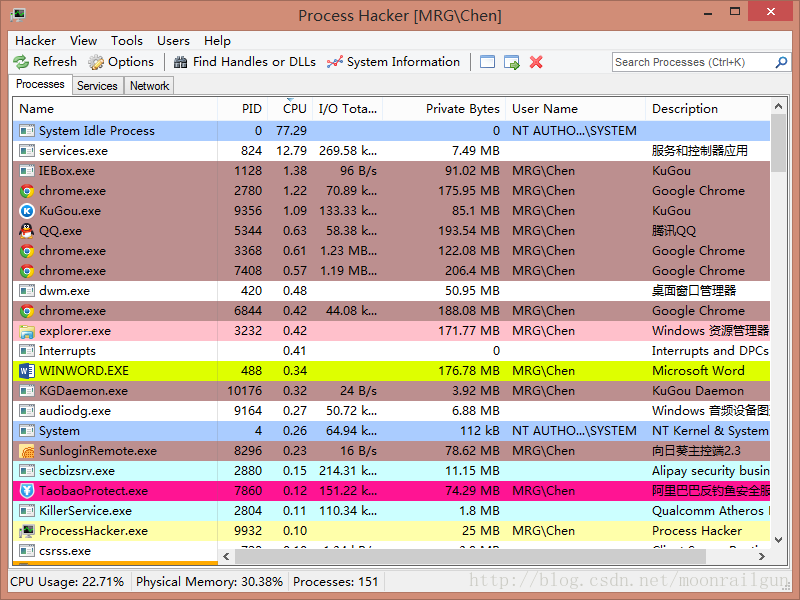Click the horizontal scrollbar right arrow

762,556
